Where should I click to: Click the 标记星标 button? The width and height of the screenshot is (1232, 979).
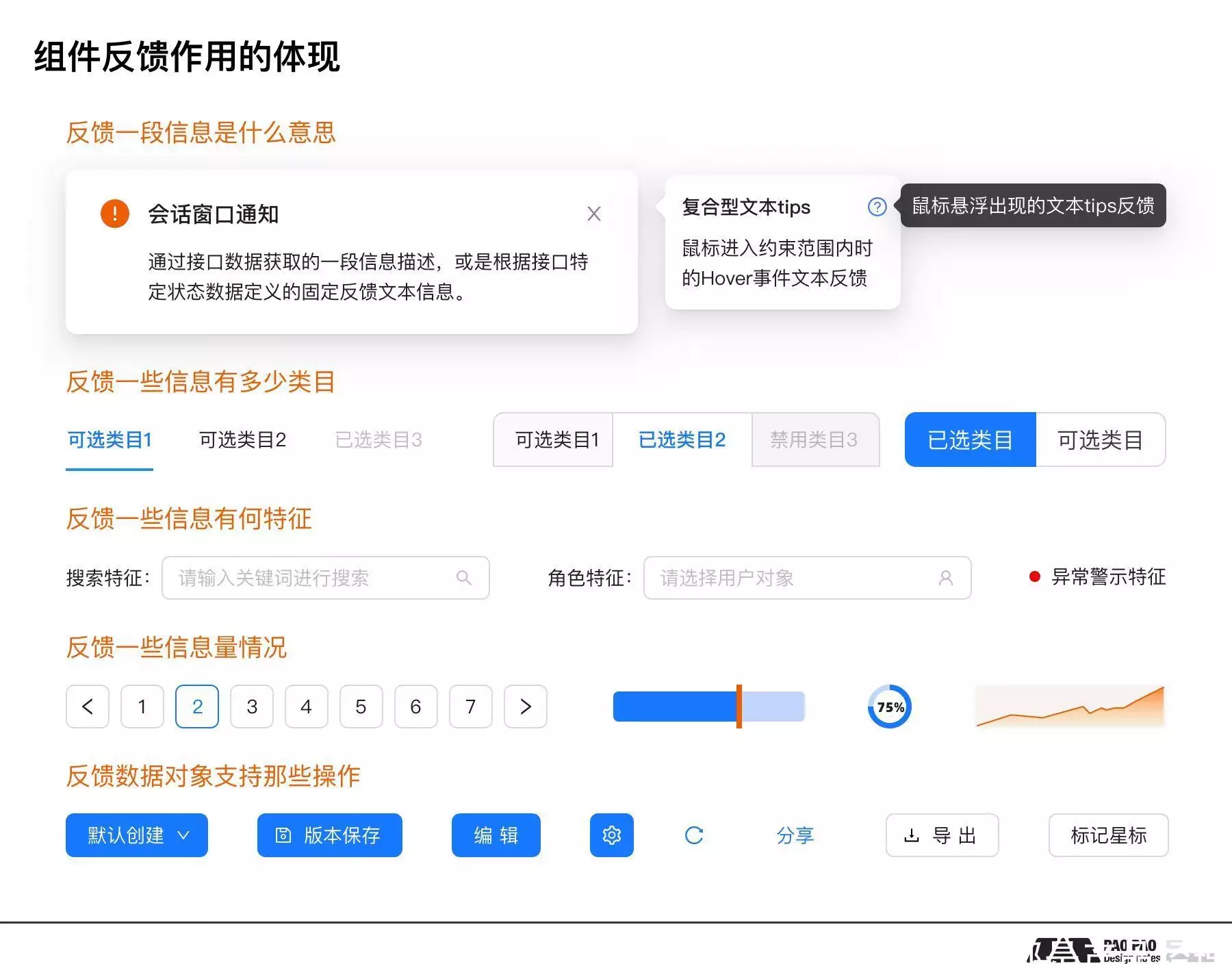pos(1109,835)
